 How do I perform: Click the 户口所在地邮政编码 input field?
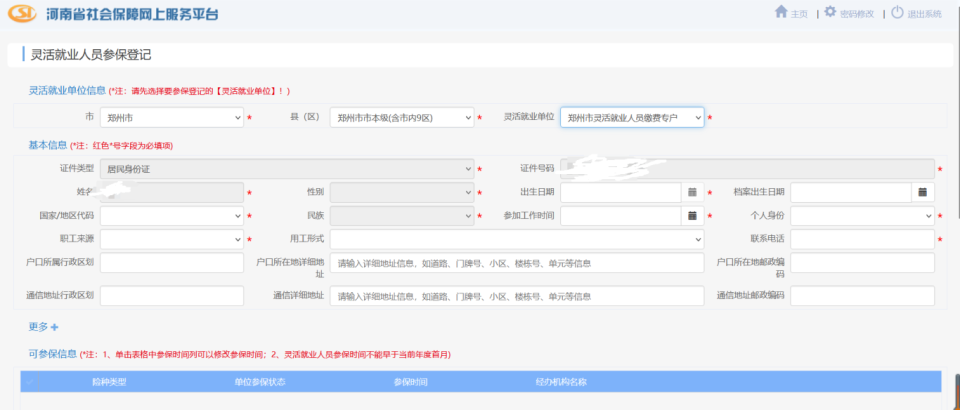coord(862,263)
